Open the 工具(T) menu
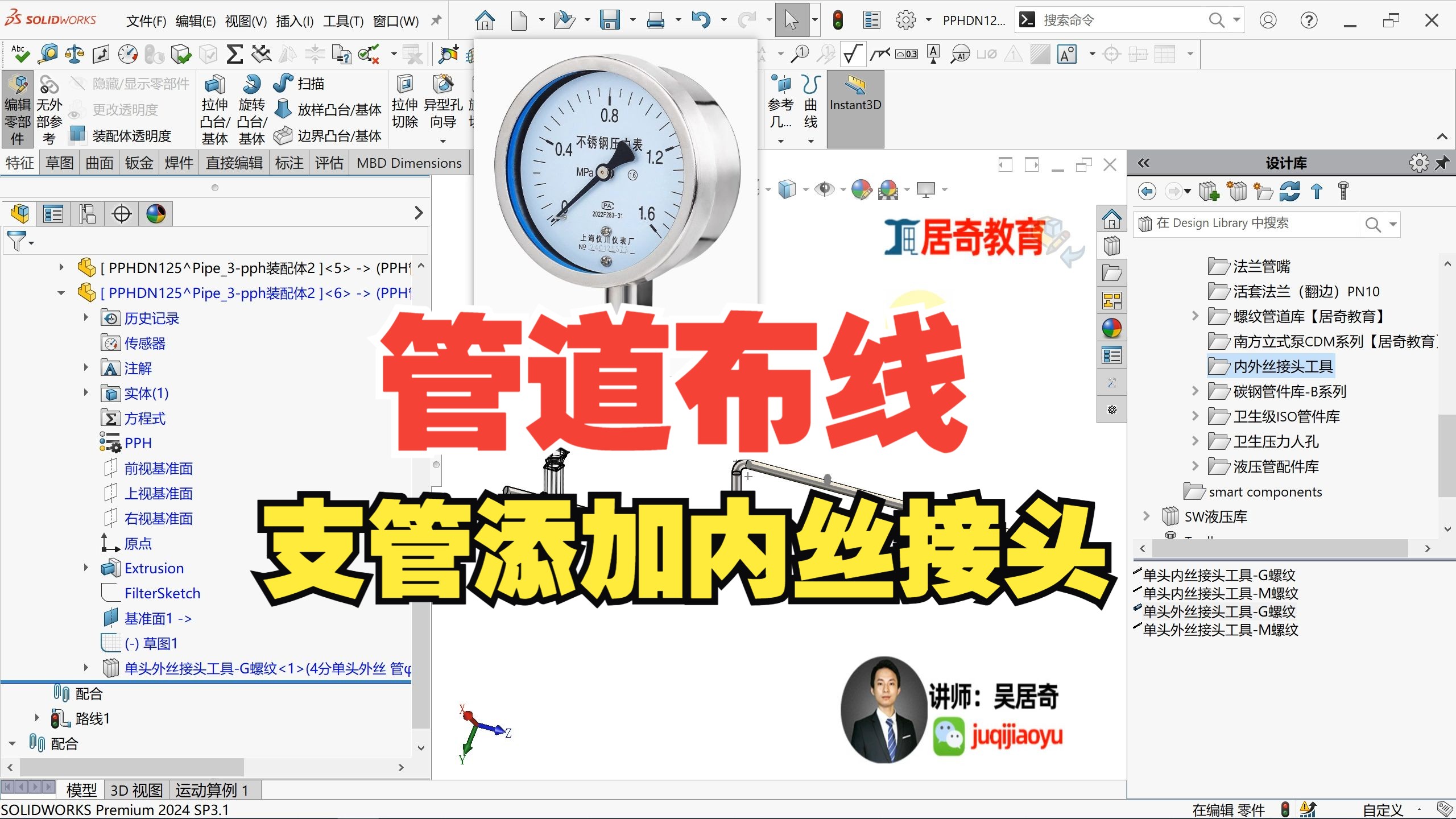The height and width of the screenshot is (819, 1456). 343,21
